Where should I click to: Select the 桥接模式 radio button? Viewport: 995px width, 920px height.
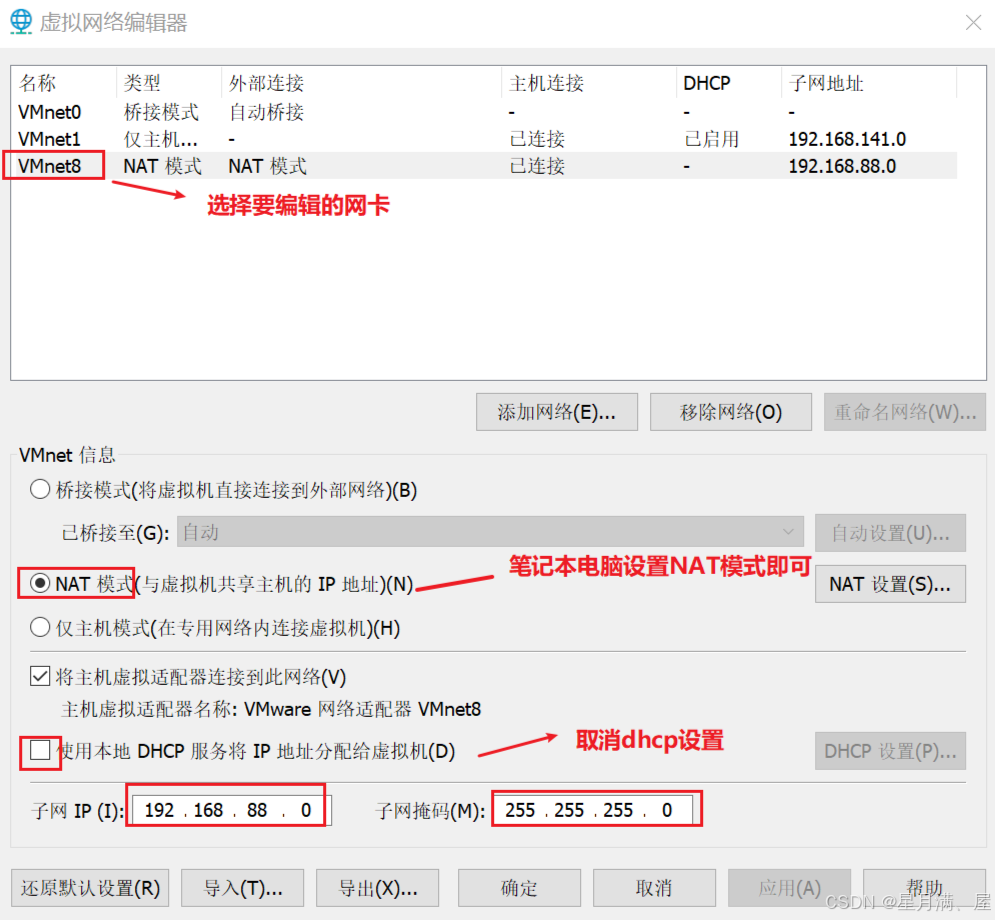40,490
